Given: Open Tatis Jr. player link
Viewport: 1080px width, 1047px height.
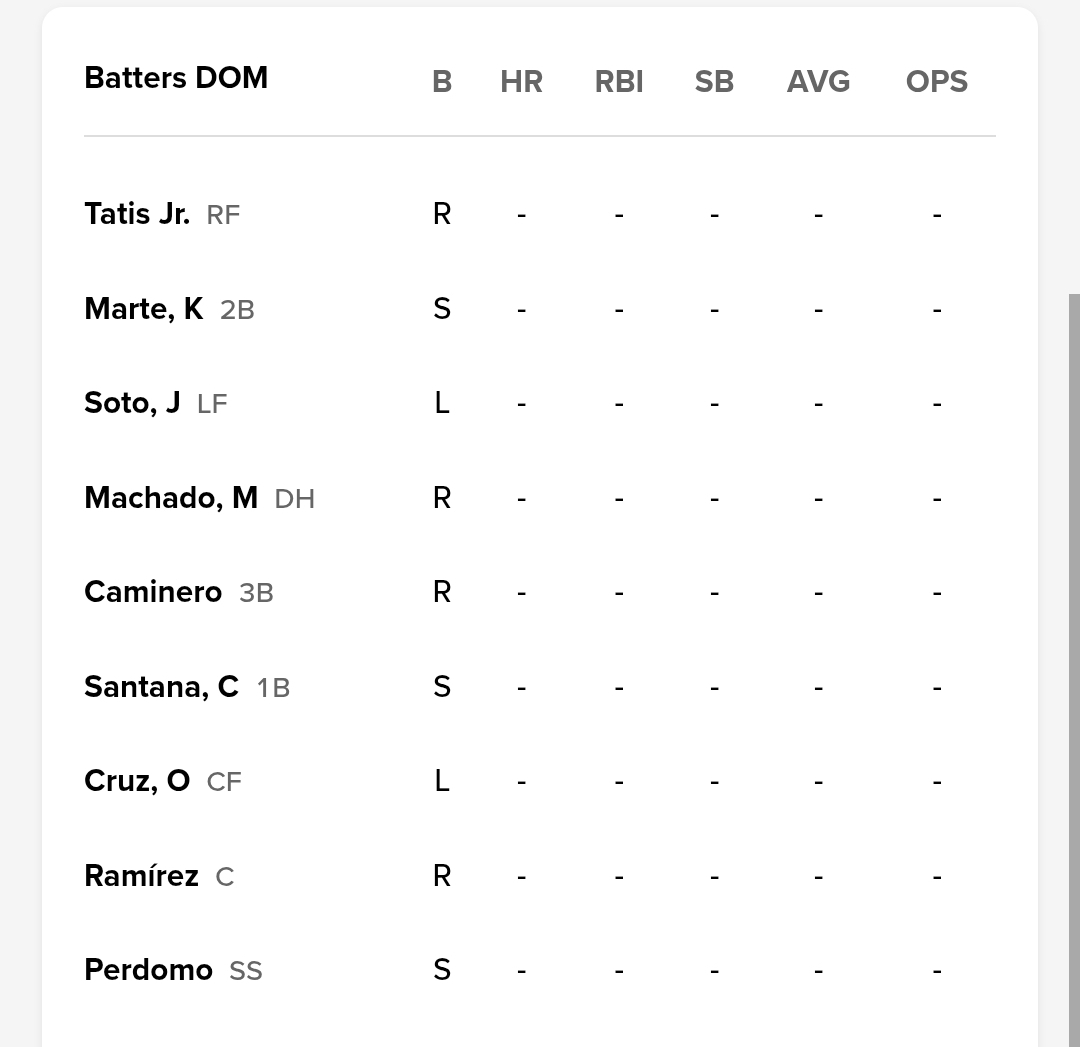Looking at the screenshot, I should [137, 214].
